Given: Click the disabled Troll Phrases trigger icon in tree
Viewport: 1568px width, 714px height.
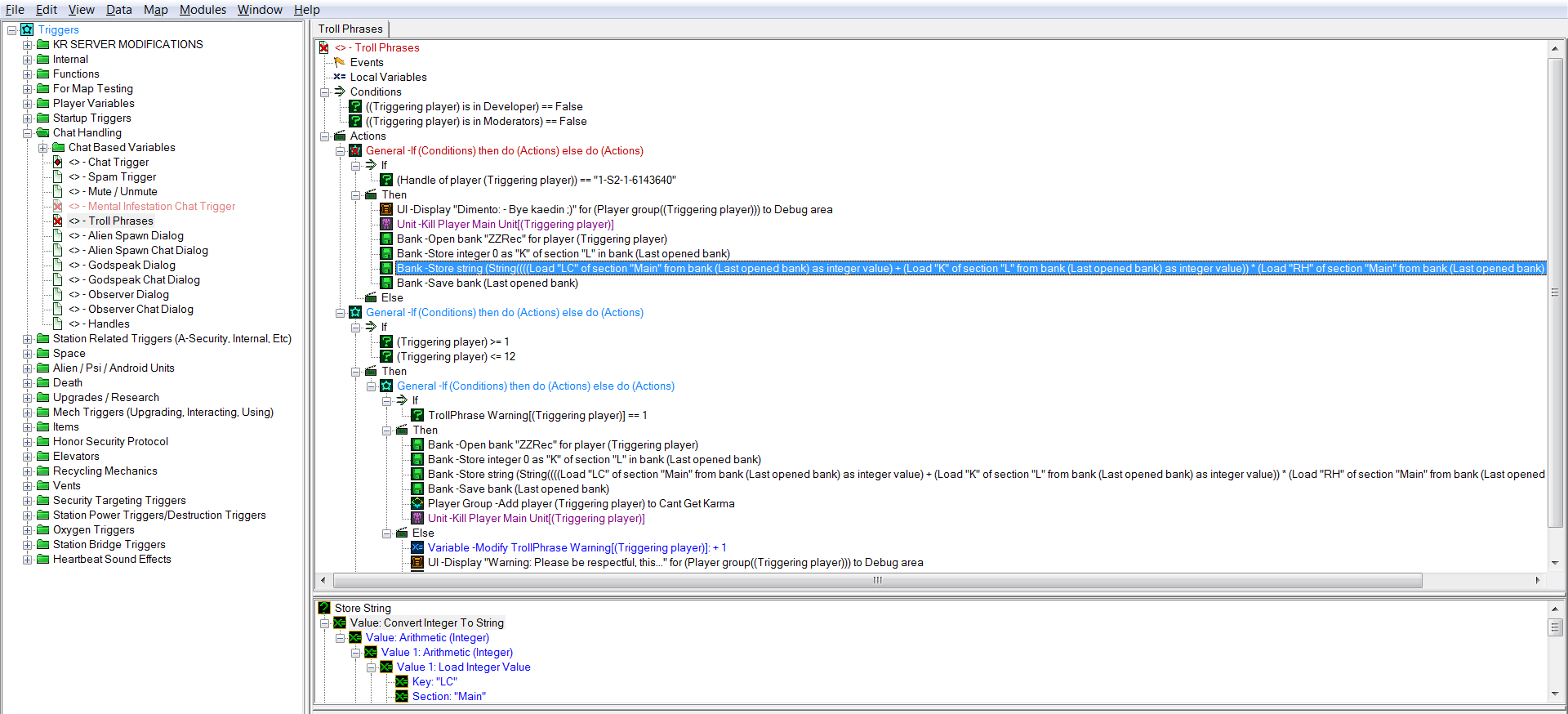Looking at the screenshot, I should tap(58, 221).
